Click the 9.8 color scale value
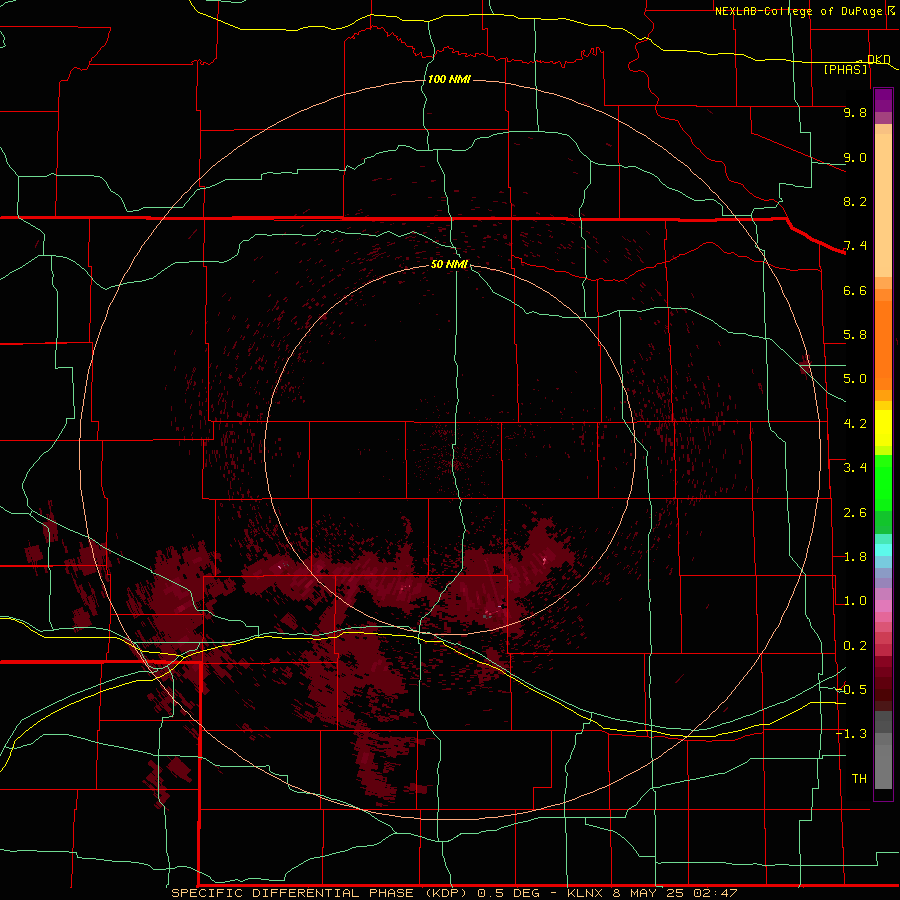 coord(855,112)
